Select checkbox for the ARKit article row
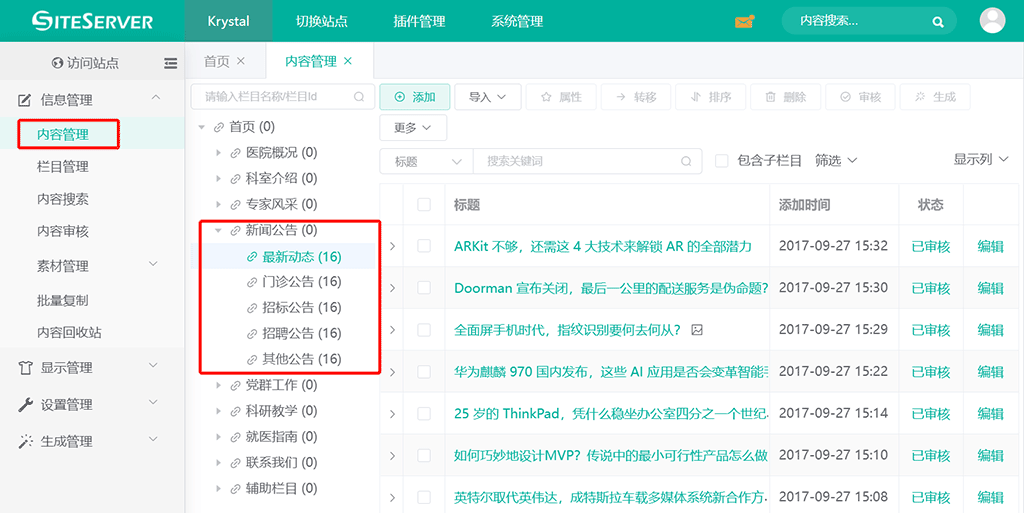This screenshot has width=1024, height=513. (424, 246)
